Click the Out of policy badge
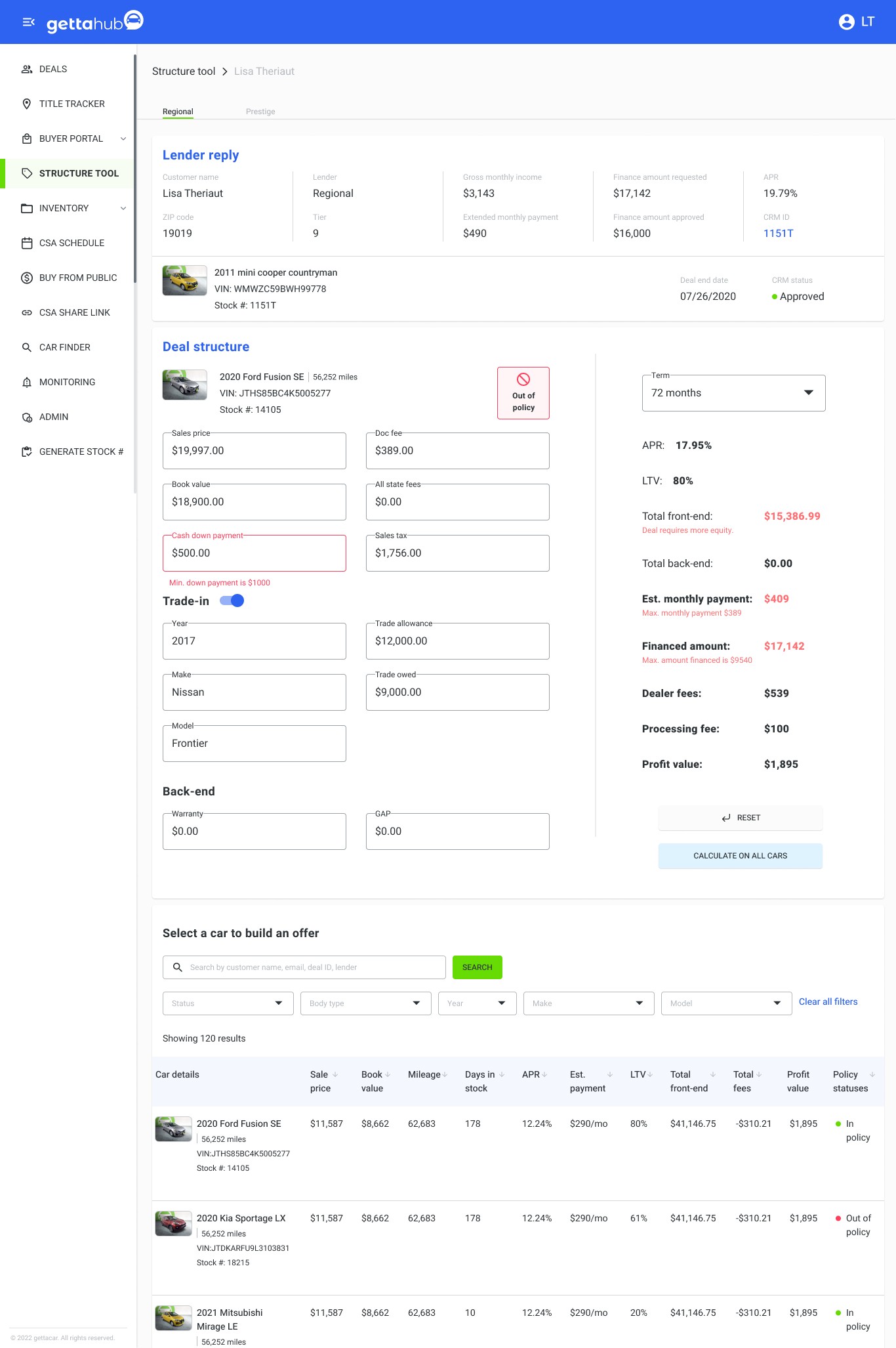The height and width of the screenshot is (1348, 896). tap(523, 393)
